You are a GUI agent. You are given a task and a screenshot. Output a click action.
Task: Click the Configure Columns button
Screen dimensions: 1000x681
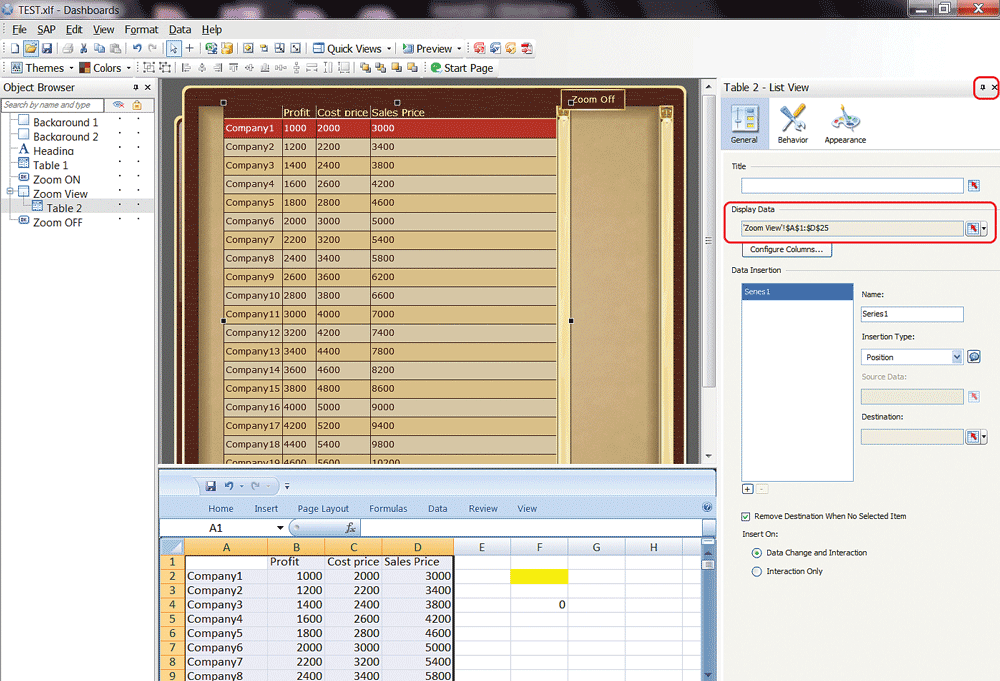point(786,249)
